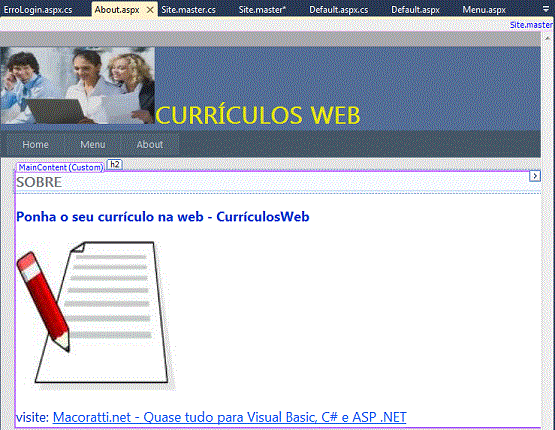This screenshot has height=430, width=555.
Task: Select the h2 tag indicator
Action: [x=114, y=165]
